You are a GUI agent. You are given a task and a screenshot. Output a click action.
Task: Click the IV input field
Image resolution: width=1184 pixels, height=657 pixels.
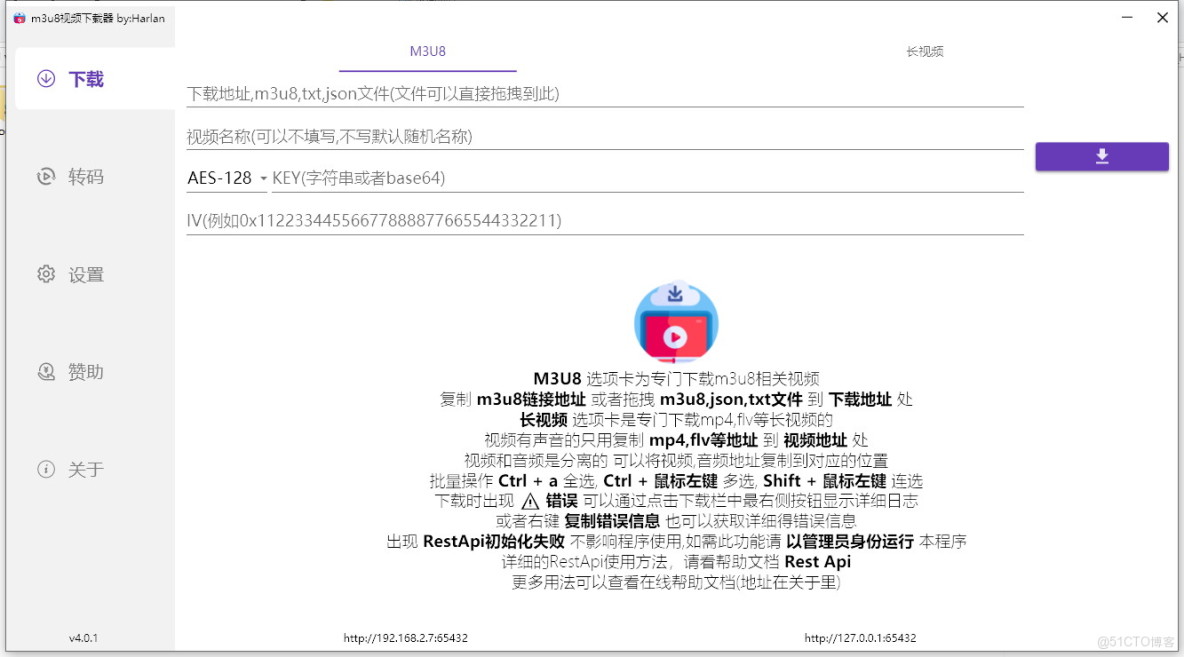click(x=600, y=220)
